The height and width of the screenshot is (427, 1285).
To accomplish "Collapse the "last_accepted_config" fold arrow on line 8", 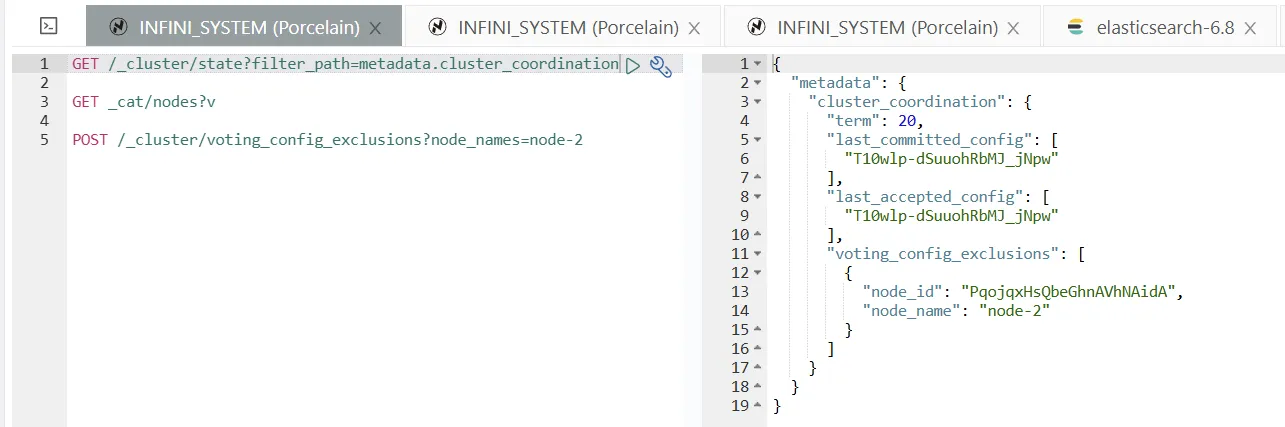I will click(757, 197).
